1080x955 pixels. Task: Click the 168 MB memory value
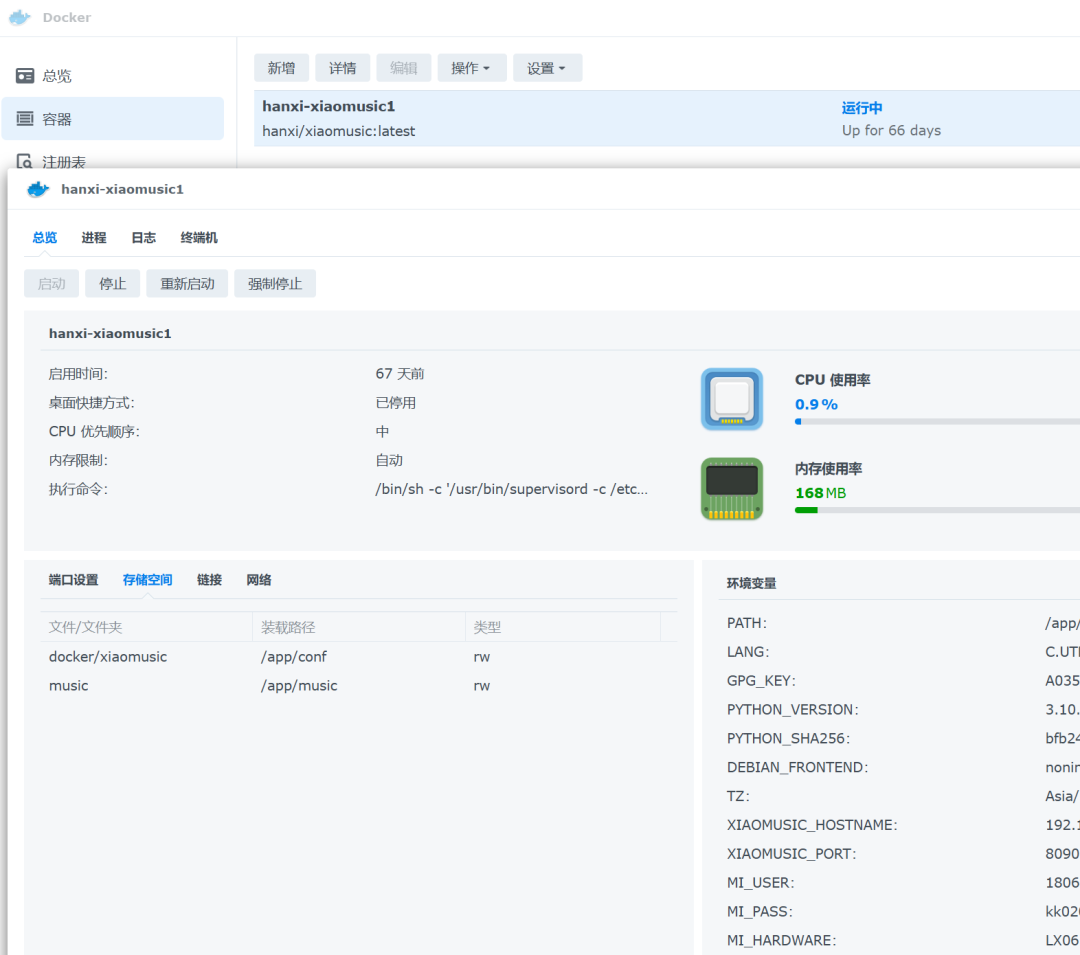click(x=821, y=493)
